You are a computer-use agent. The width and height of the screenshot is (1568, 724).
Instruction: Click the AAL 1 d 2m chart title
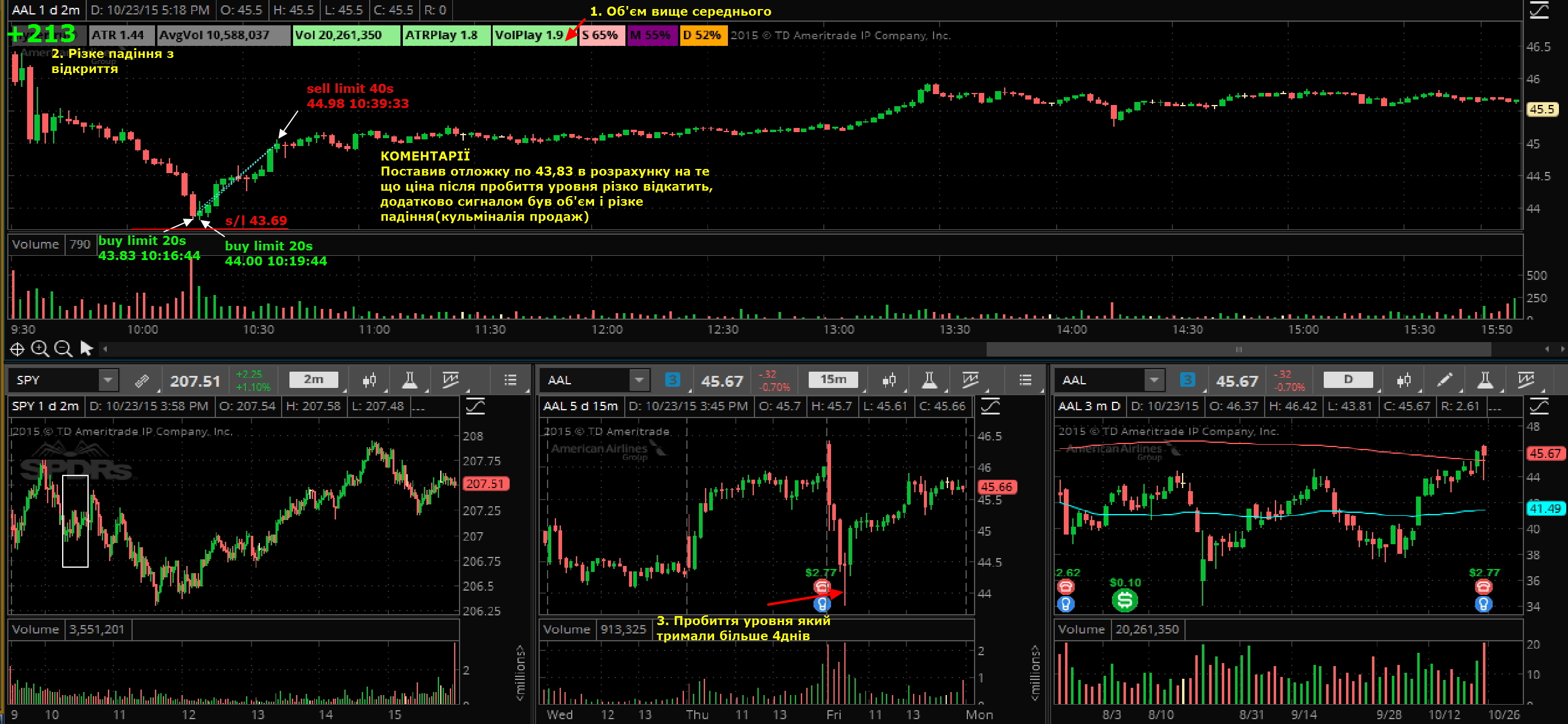(x=46, y=10)
